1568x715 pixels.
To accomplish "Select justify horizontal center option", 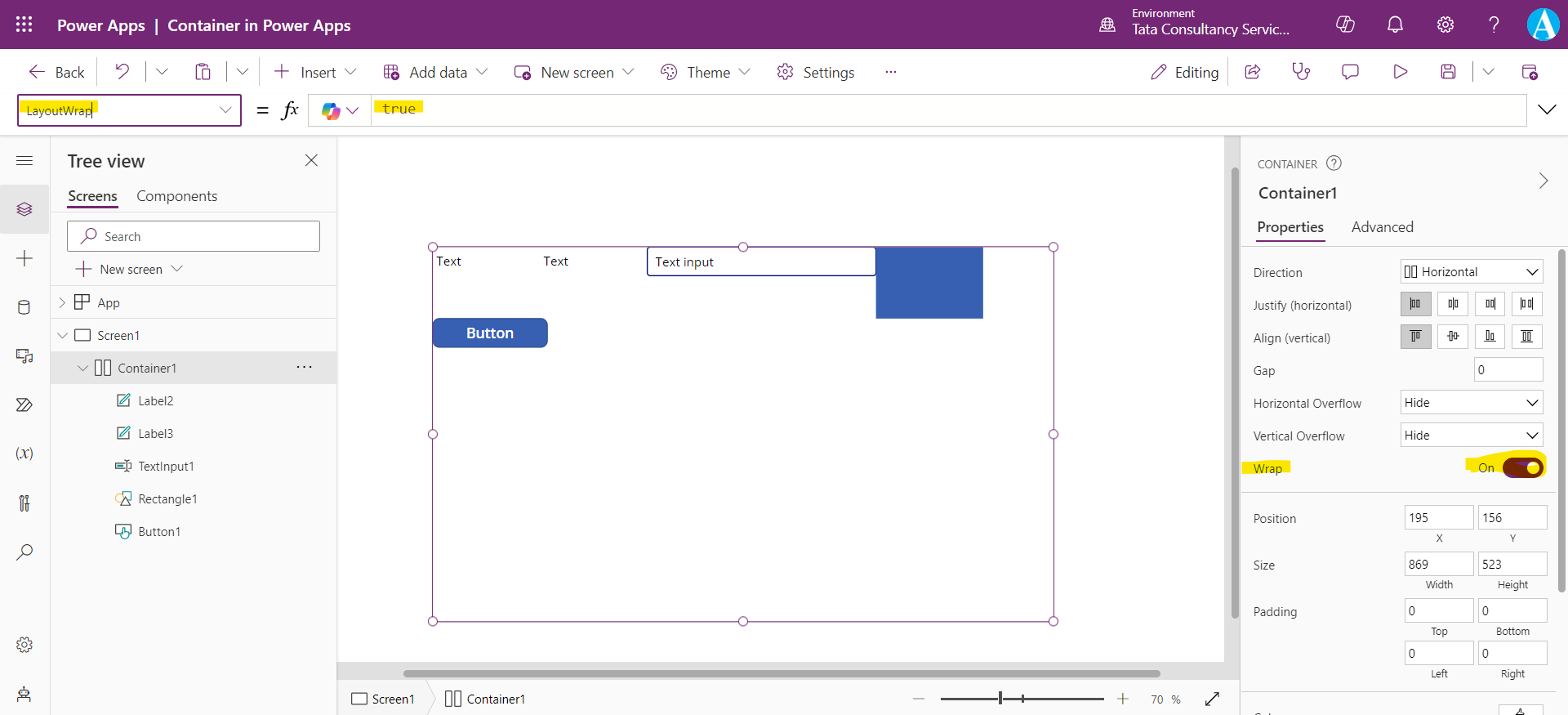I will click(1453, 304).
